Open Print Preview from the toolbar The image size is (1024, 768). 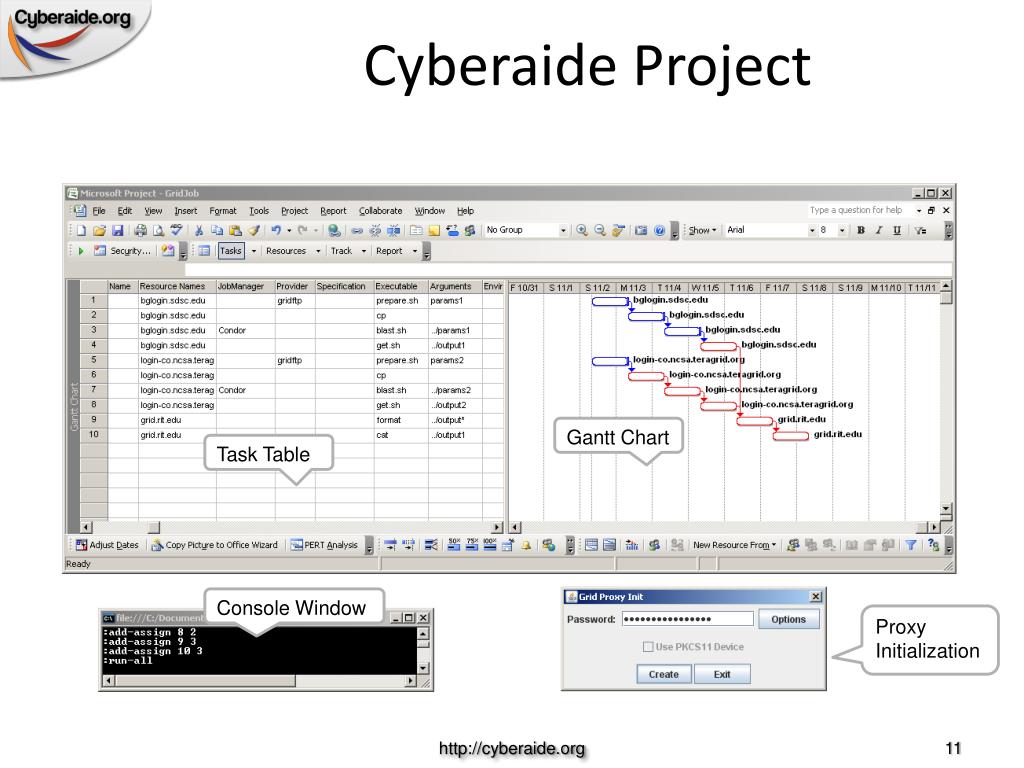point(159,231)
